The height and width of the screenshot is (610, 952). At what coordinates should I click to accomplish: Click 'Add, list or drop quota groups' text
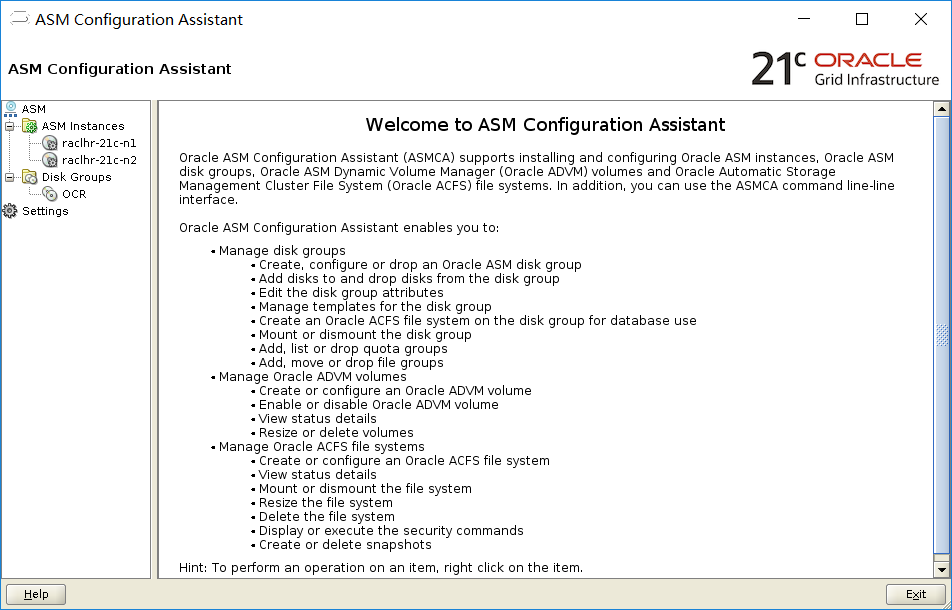pos(353,348)
